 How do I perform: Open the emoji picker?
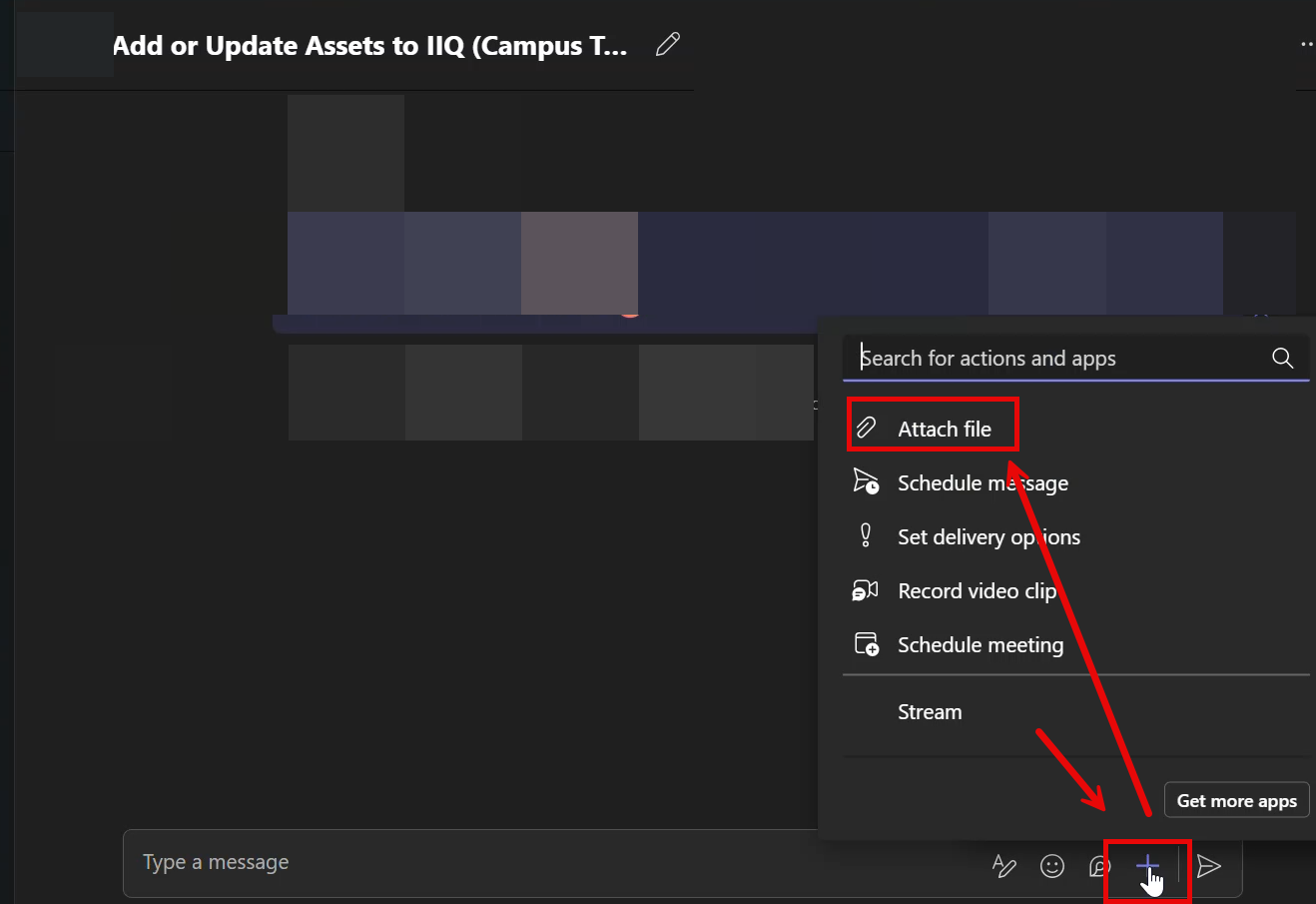(x=1052, y=866)
